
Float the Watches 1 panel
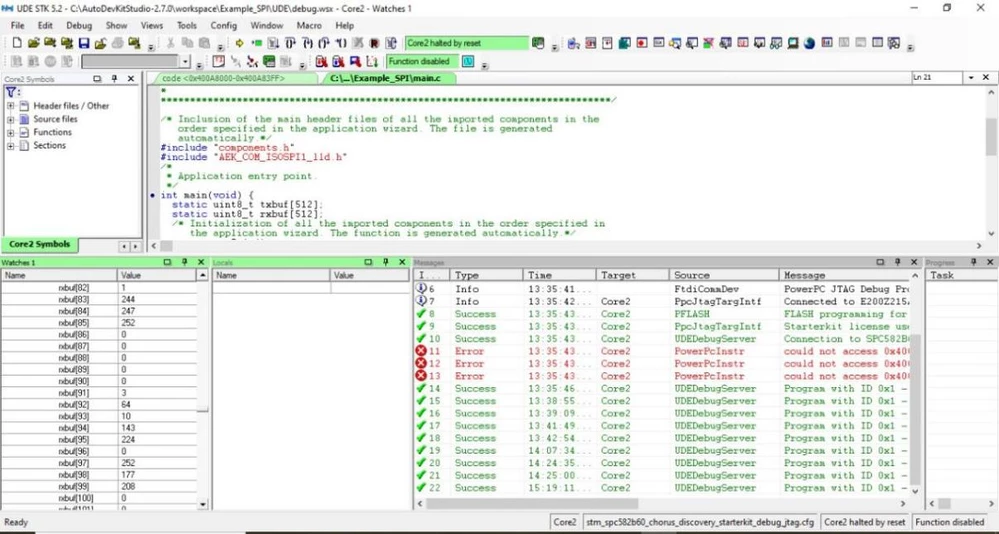[167, 262]
